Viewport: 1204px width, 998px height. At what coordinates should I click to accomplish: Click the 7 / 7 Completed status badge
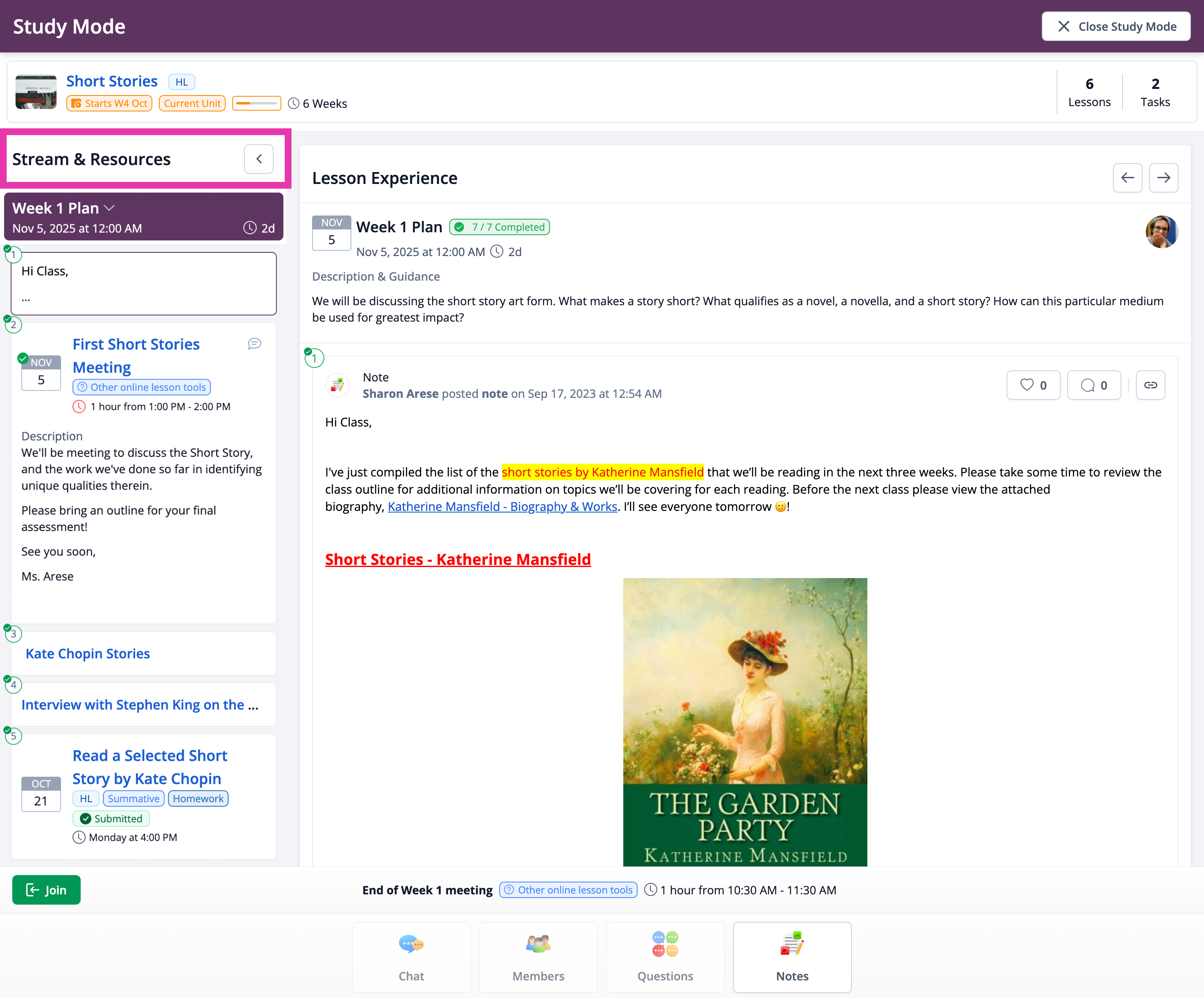[x=499, y=227]
